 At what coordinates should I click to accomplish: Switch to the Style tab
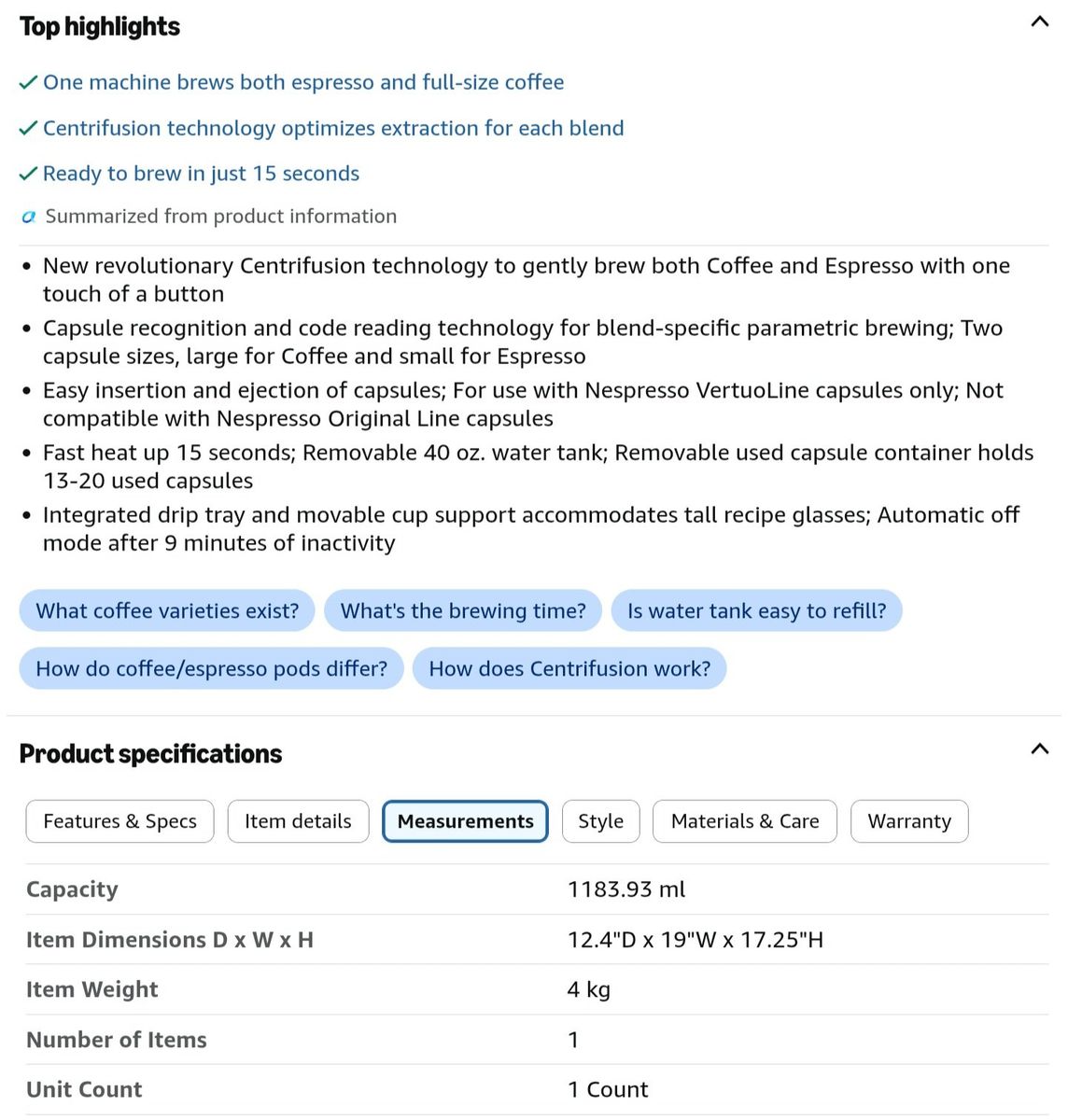point(600,821)
